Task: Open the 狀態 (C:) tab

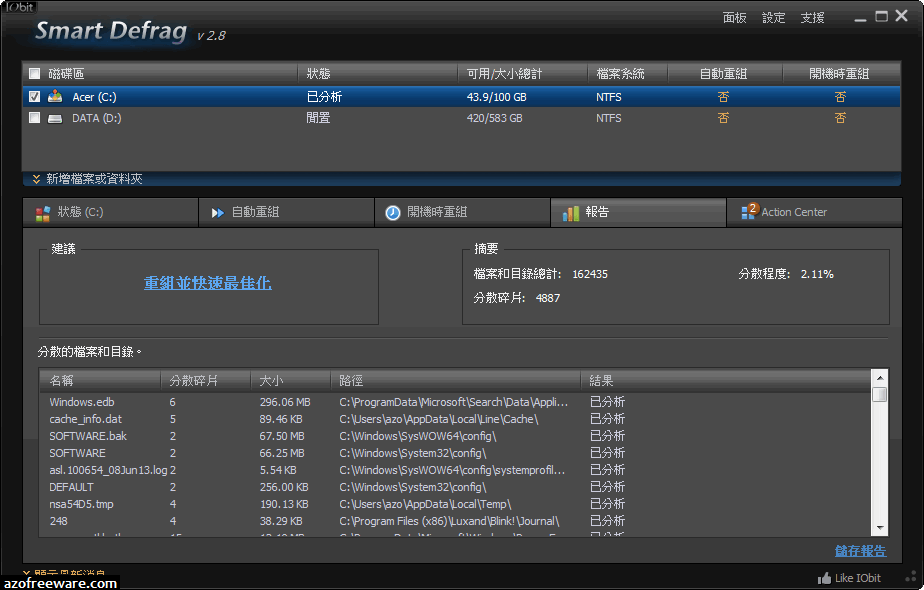Action: coord(111,212)
